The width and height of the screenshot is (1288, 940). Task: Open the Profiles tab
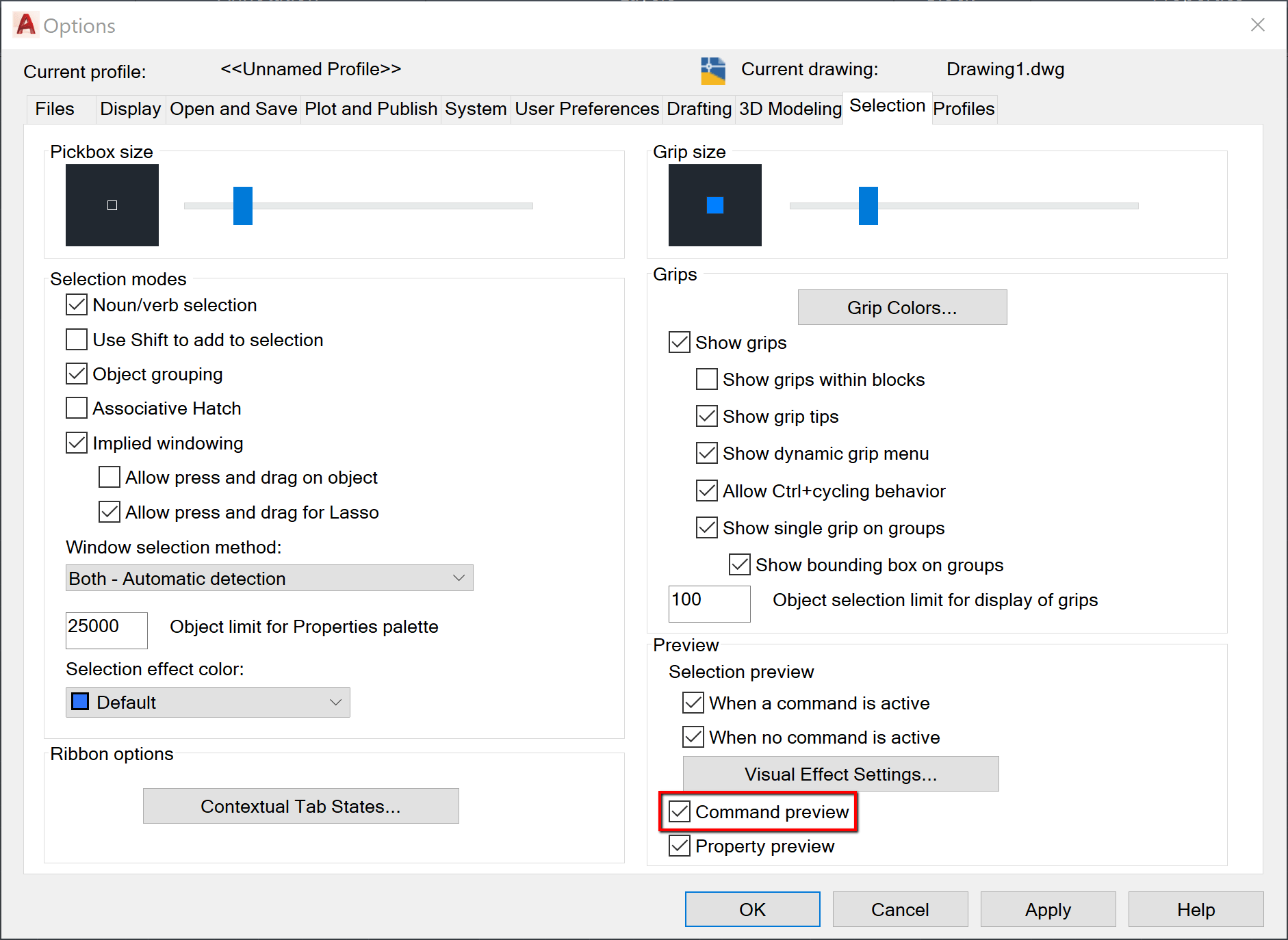coord(964,109)
